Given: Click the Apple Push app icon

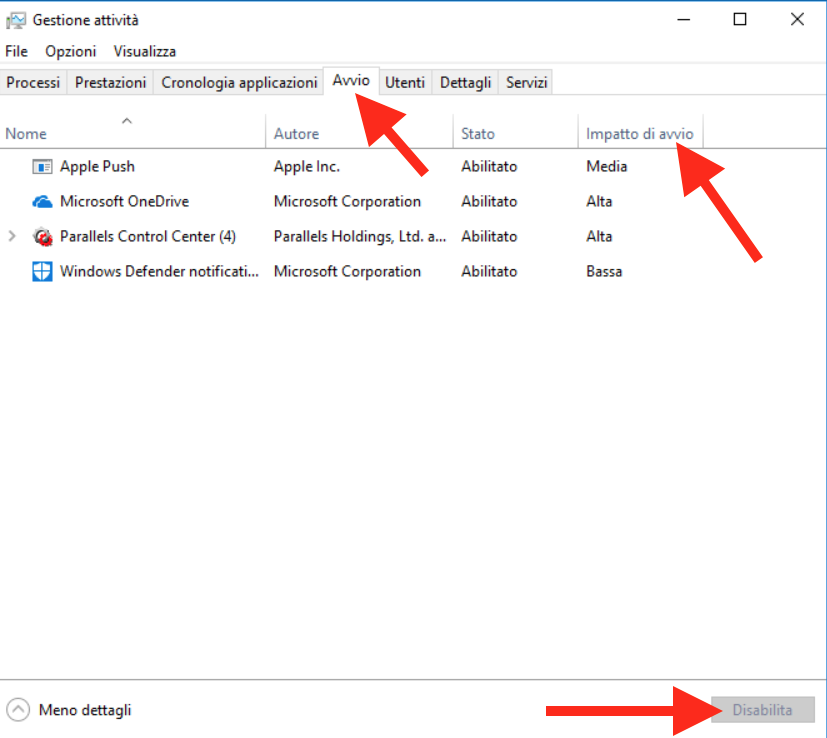Looking at the screenshot, I should 42,167.
